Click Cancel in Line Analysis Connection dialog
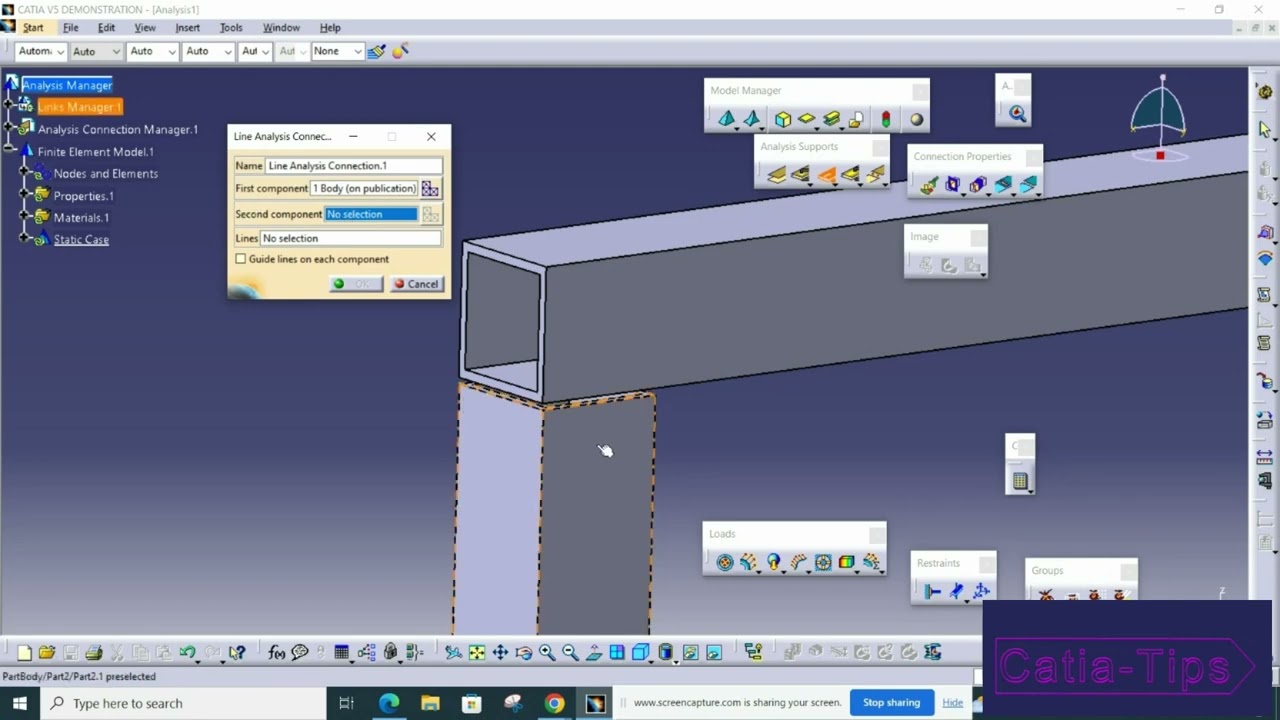 click(415, 284)
